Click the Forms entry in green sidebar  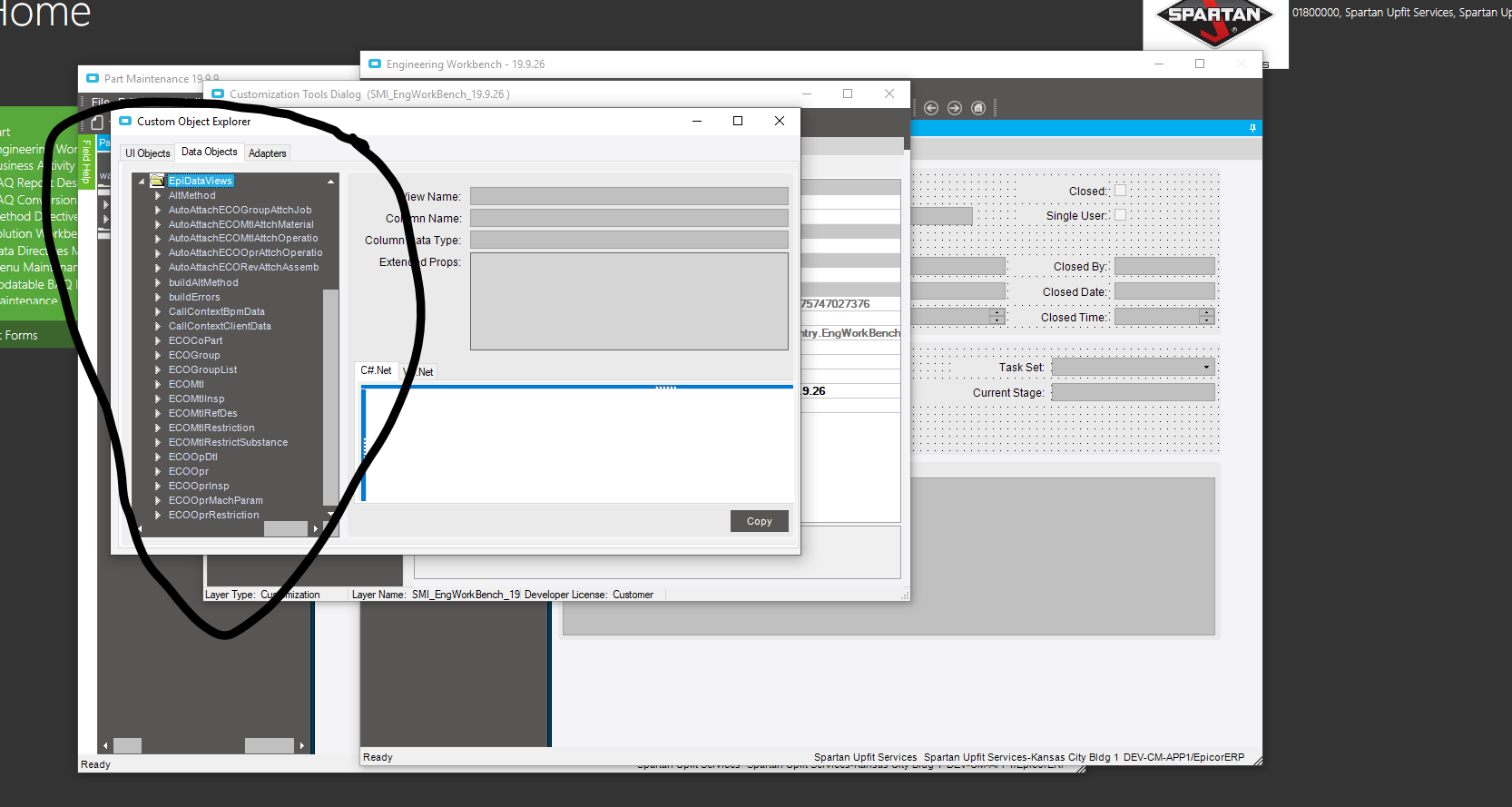pos(21,336)
